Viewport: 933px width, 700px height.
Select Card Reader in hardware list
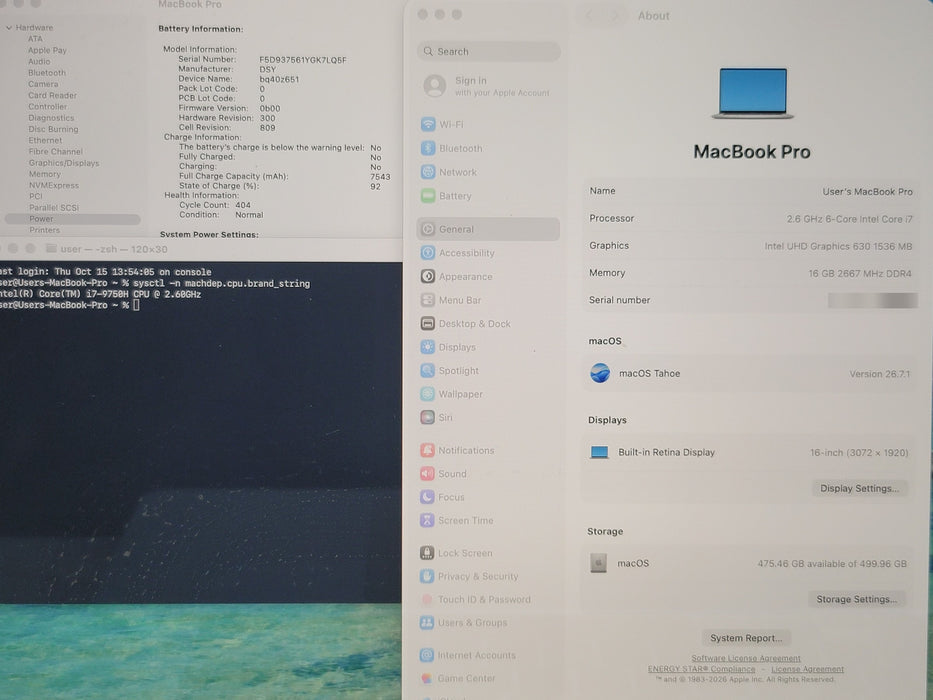click(x=52, y=95)
